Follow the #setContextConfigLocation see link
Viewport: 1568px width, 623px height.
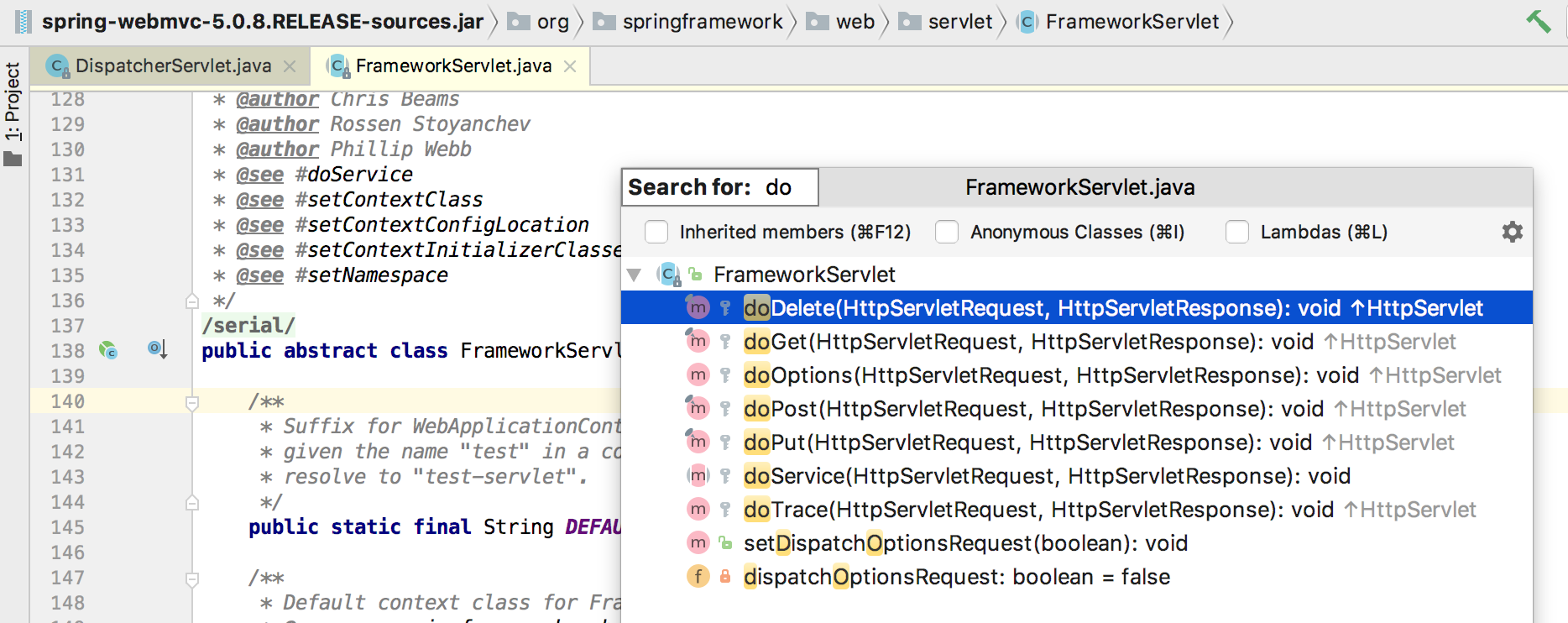[x=442, y=224]
